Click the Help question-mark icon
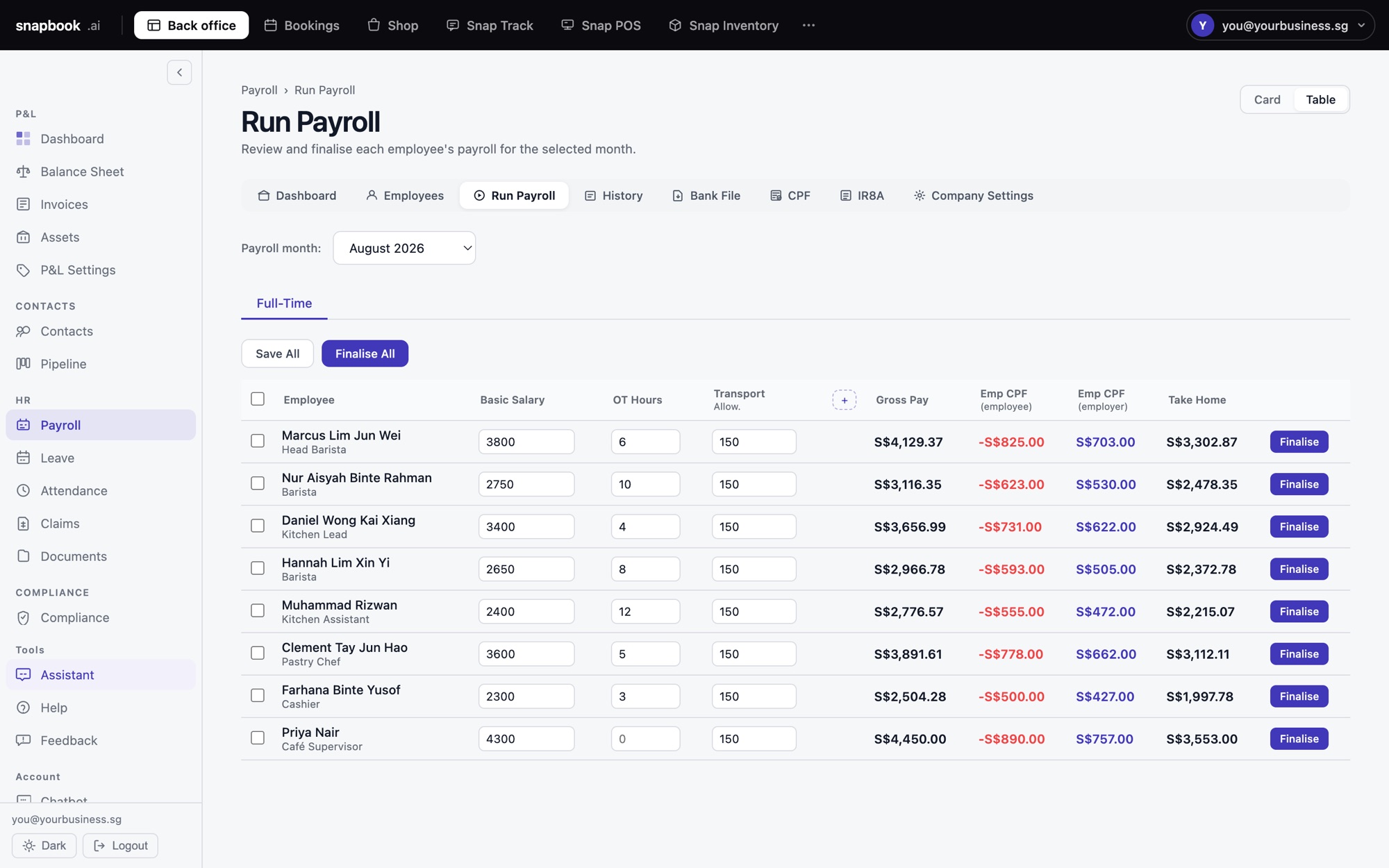 24,708
